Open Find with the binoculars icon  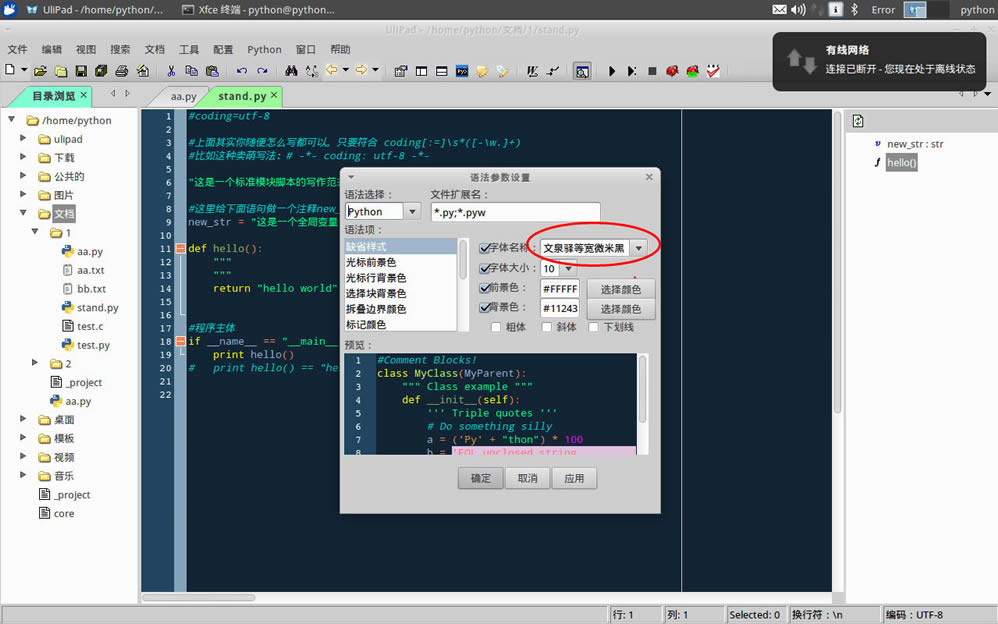291,71
